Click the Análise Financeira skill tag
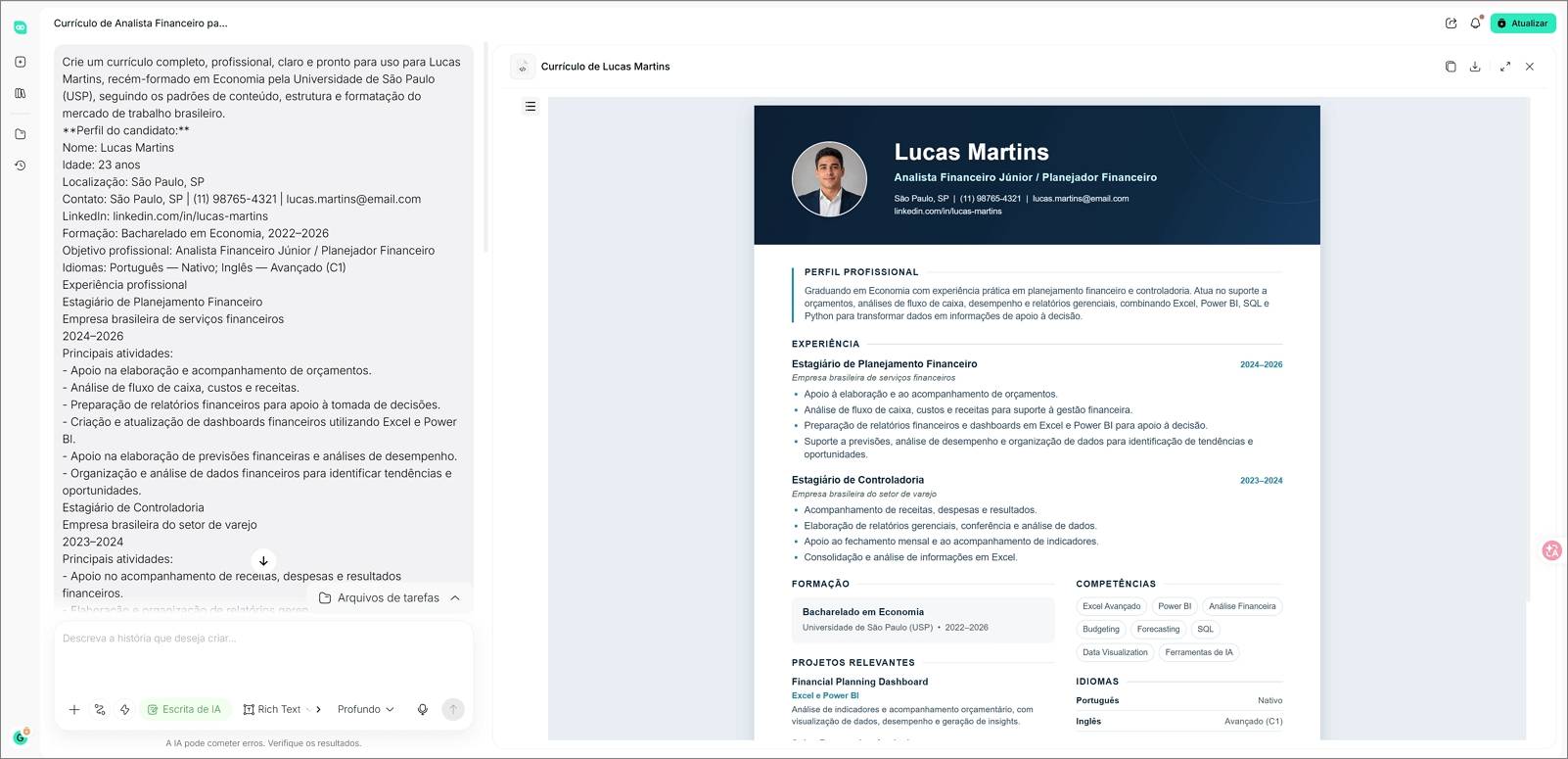The width and height of the screenshot is (1568, 759). 1242,606
